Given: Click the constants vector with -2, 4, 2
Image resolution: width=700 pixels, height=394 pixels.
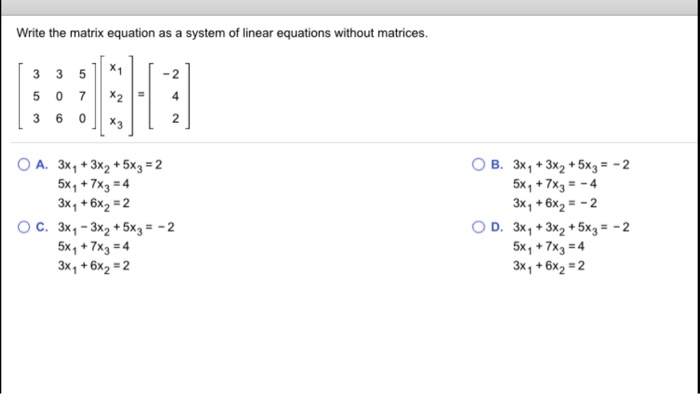Looking at the screenshot, I should (x=169, y=96).
